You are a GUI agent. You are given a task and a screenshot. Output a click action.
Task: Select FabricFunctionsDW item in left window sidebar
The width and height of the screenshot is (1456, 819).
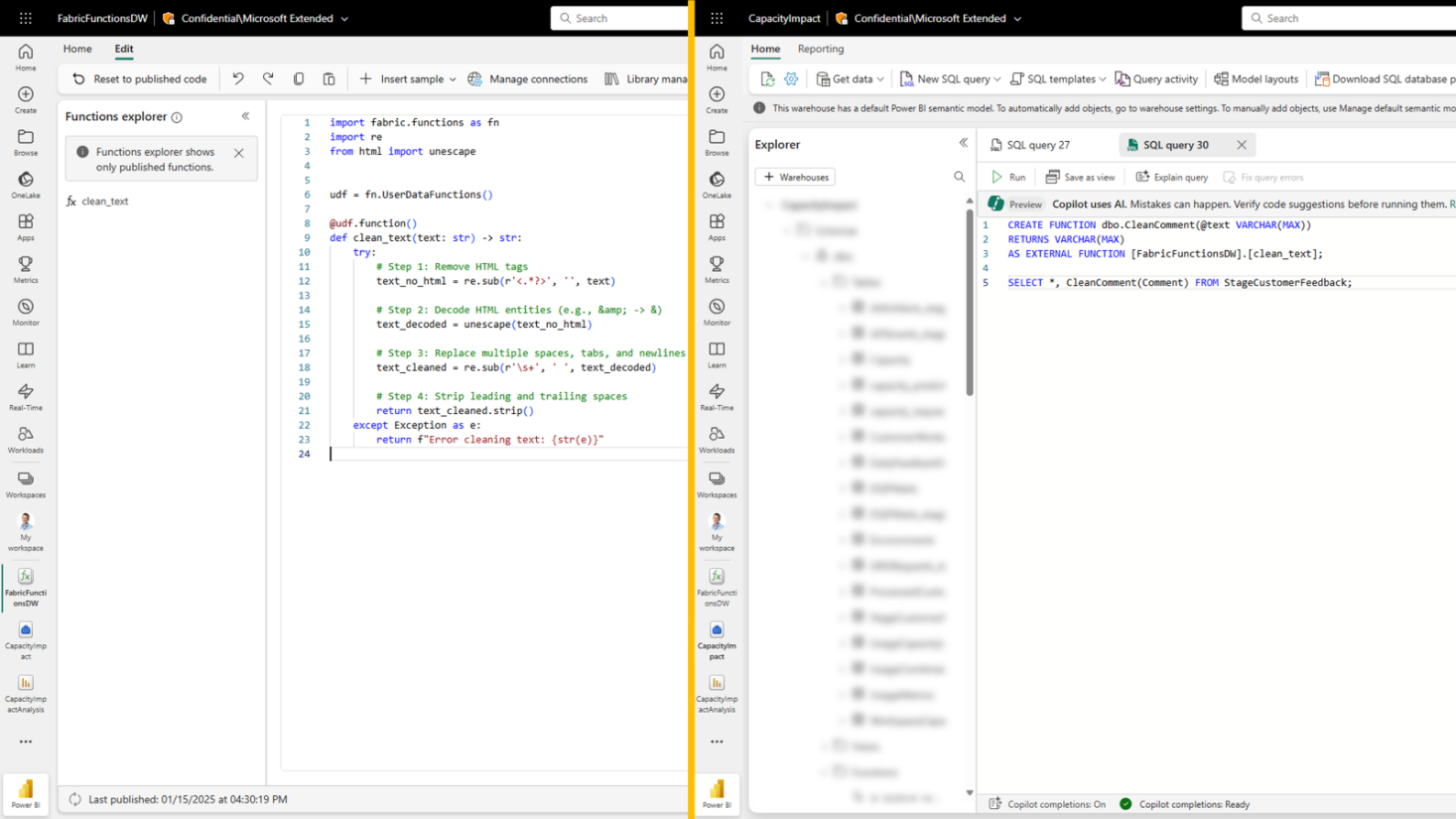coord(26,588)
